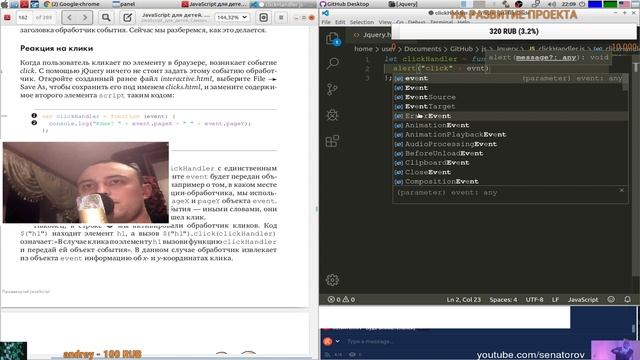Open the Edit menu in VS Code
Image resolution: width=640 pixels, height=360 pixels.
pos(340,22)
